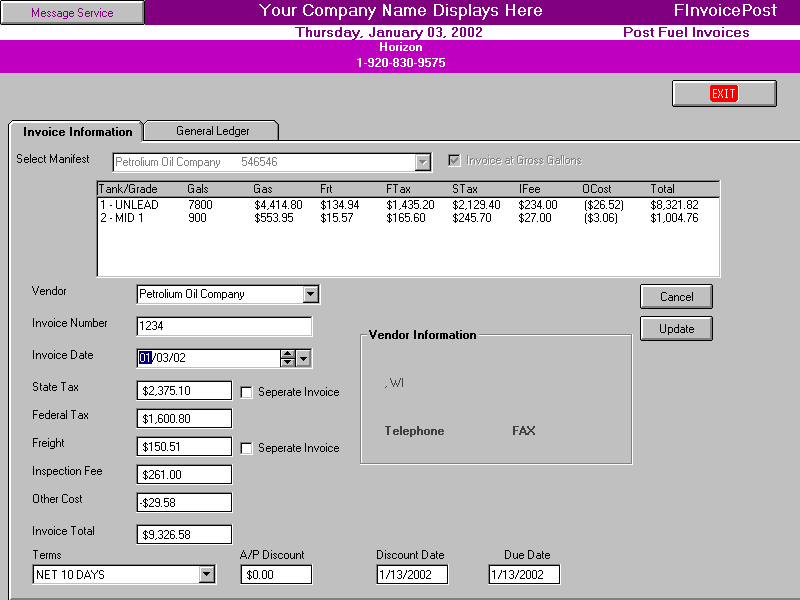Expand the Vendor dropdown list
The image size is (800, 600).
[310, 294]
